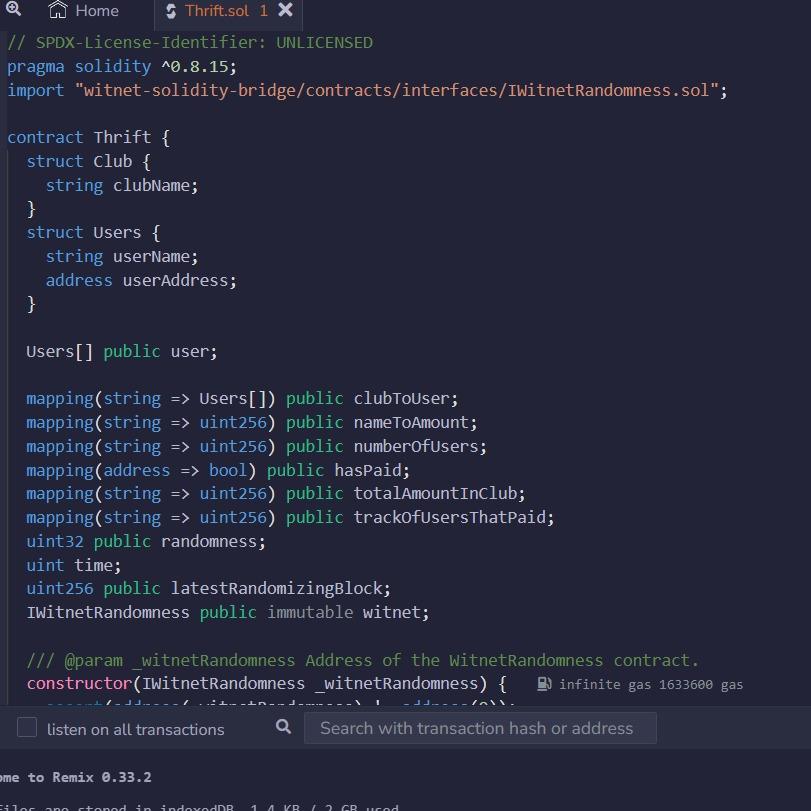
Task: Click the contract Thrift declaration line
Action: (88, 138)
